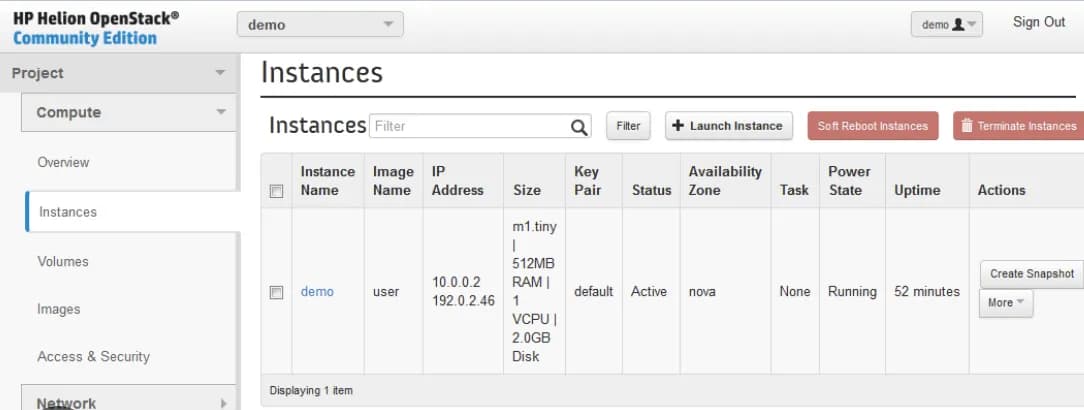Click into the Filter text field

tap(470, 127)
